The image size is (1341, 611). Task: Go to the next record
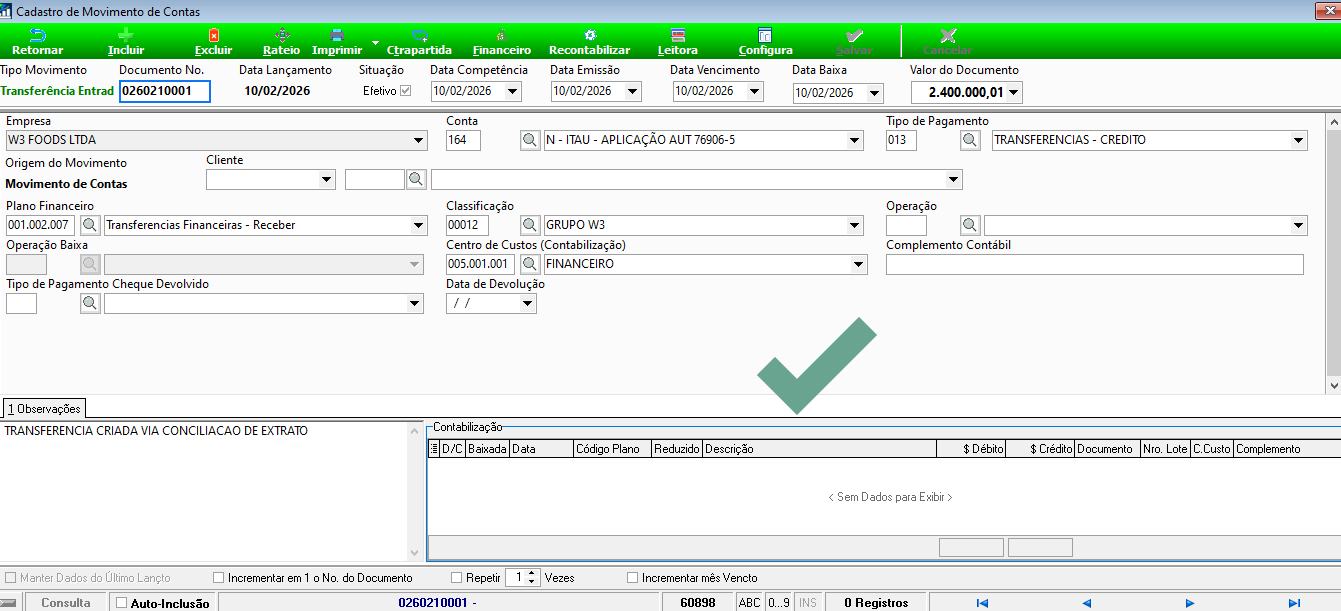[1190, 603]
